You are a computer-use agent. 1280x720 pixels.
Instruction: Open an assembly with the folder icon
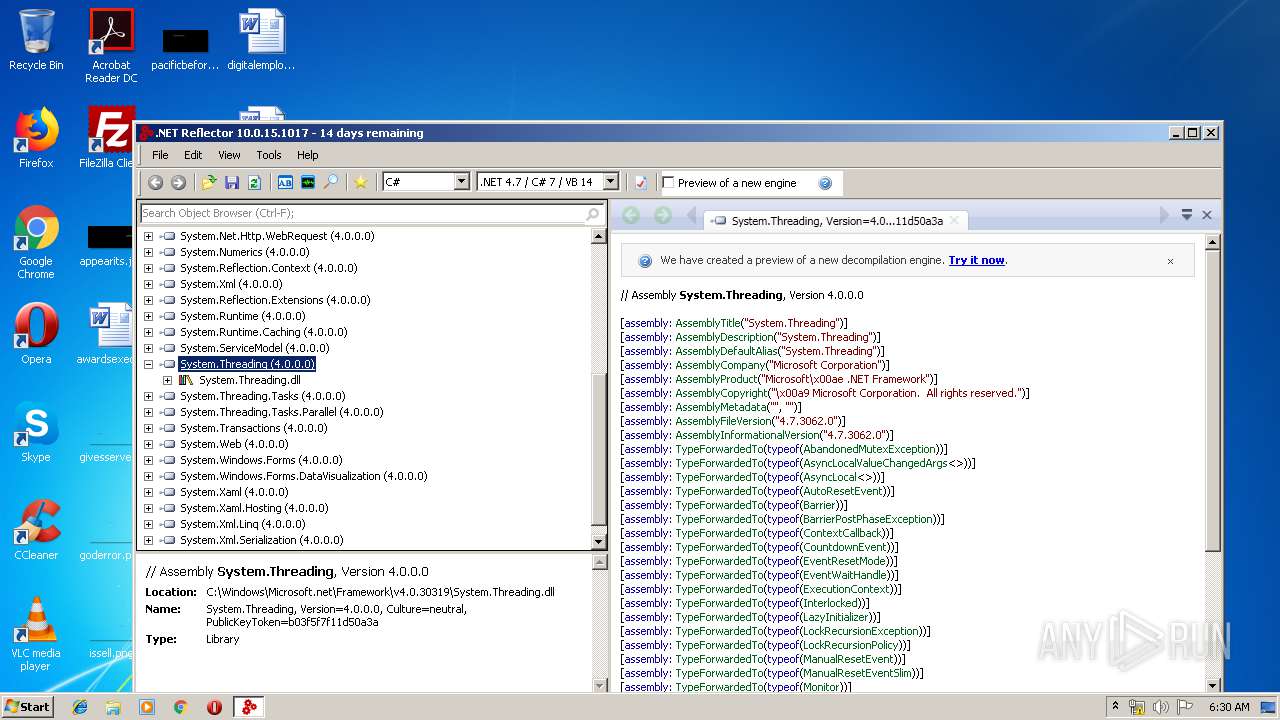209,182
